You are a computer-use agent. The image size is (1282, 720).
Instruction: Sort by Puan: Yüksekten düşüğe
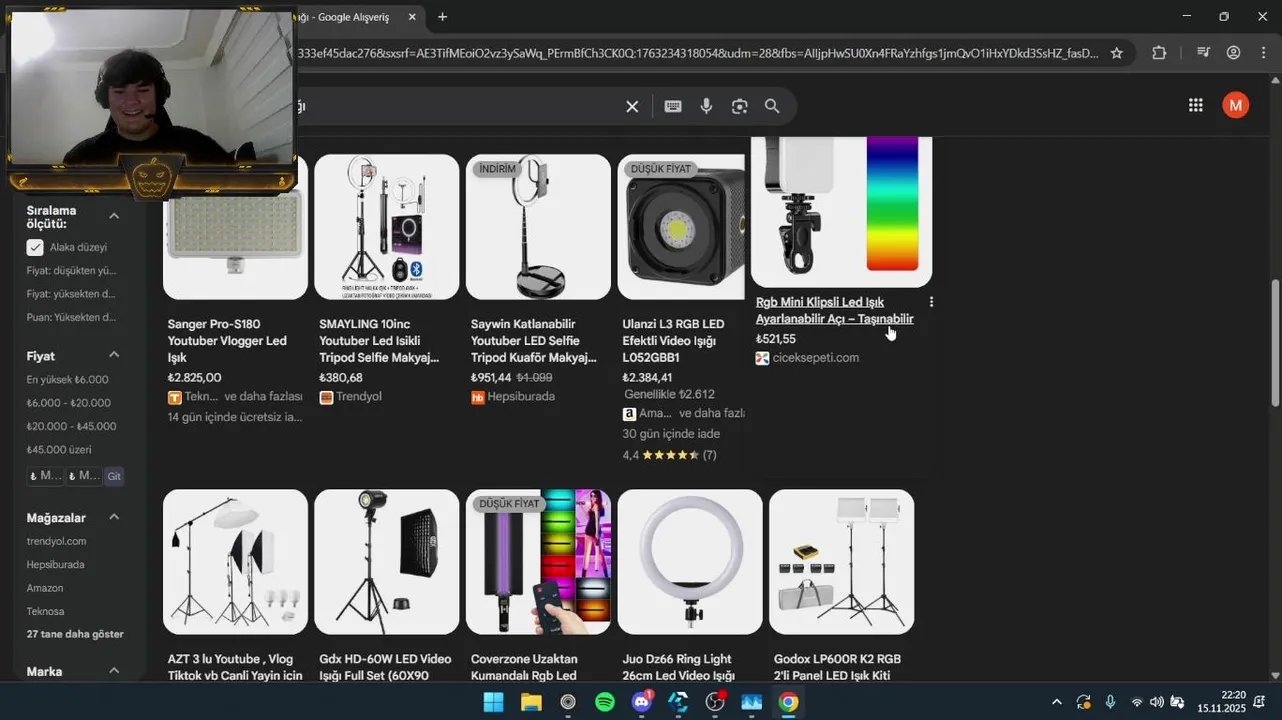click(71, 317)
